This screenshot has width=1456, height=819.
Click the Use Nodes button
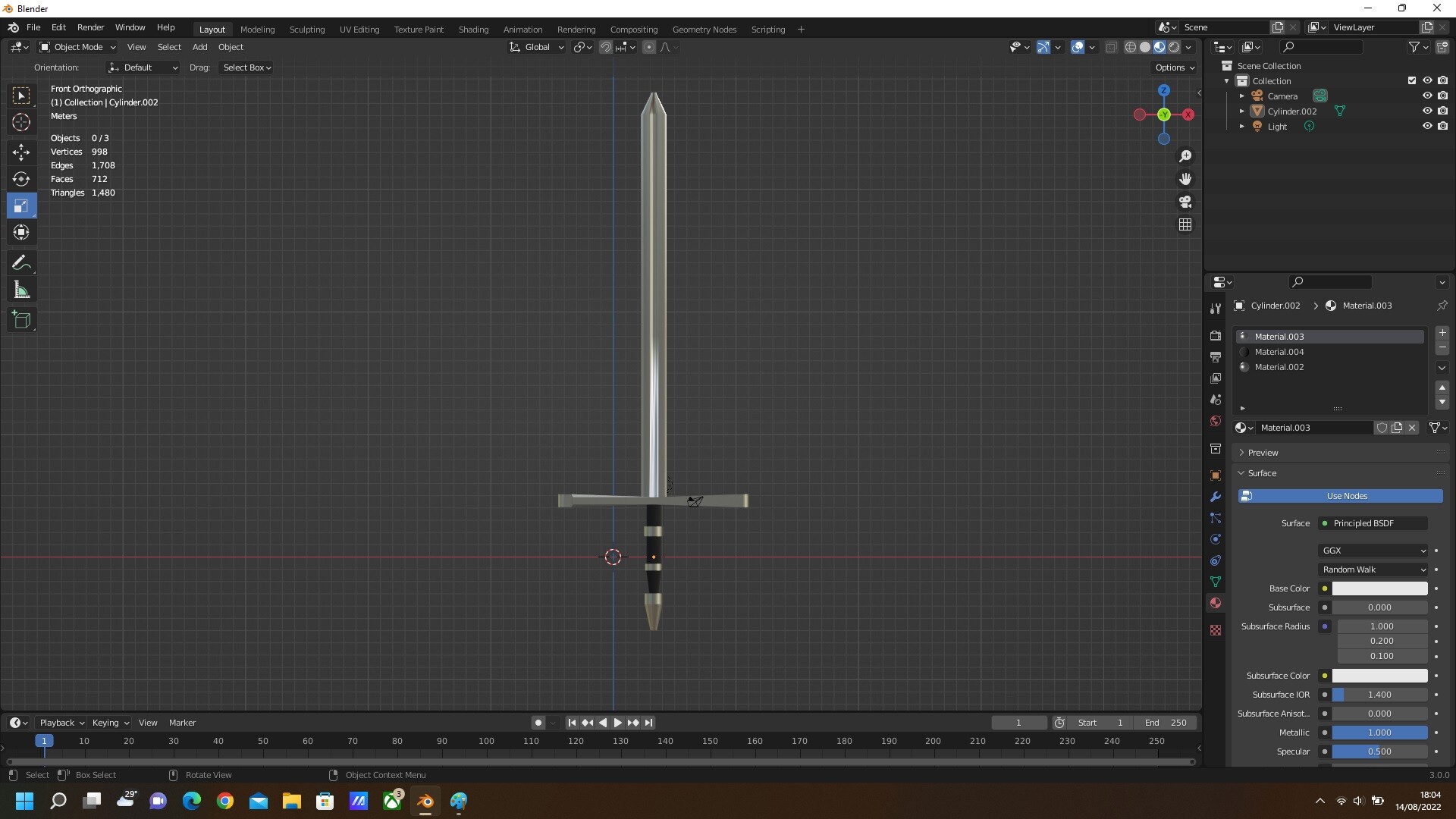(x=1341, y=495)
